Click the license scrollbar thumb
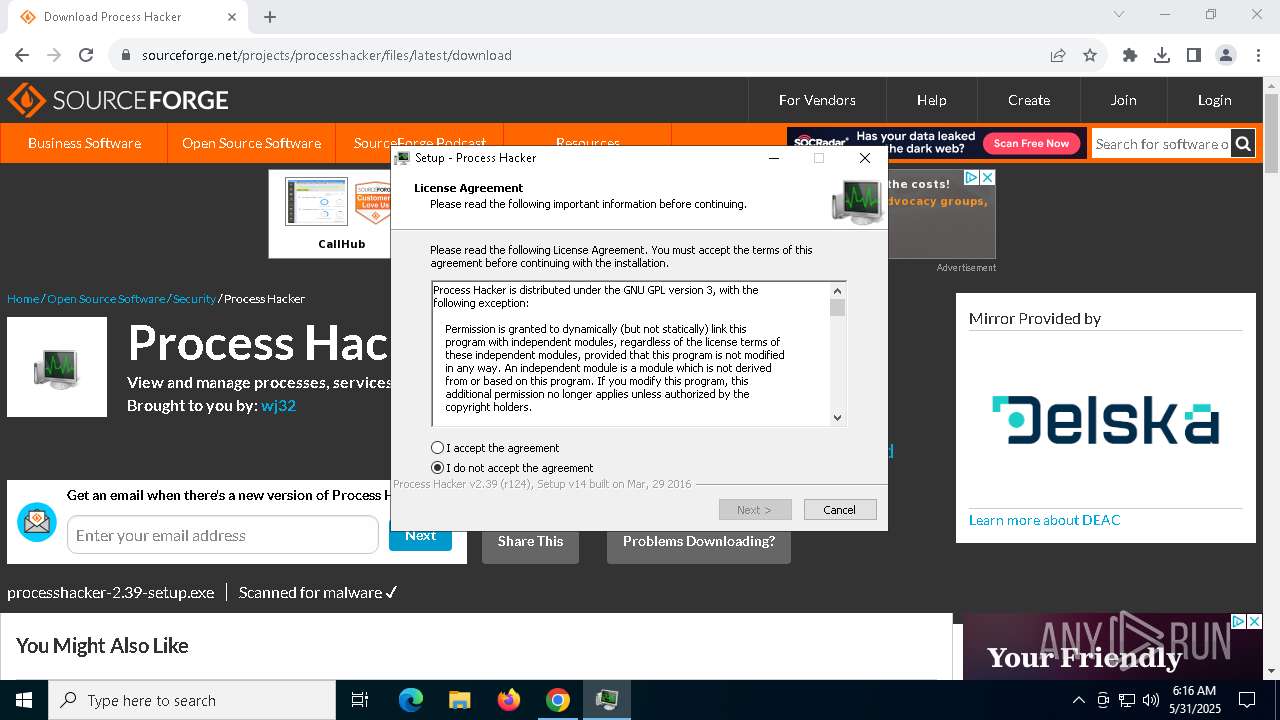The width and height of the screenshot is (1280, 720). pos(838,308)
